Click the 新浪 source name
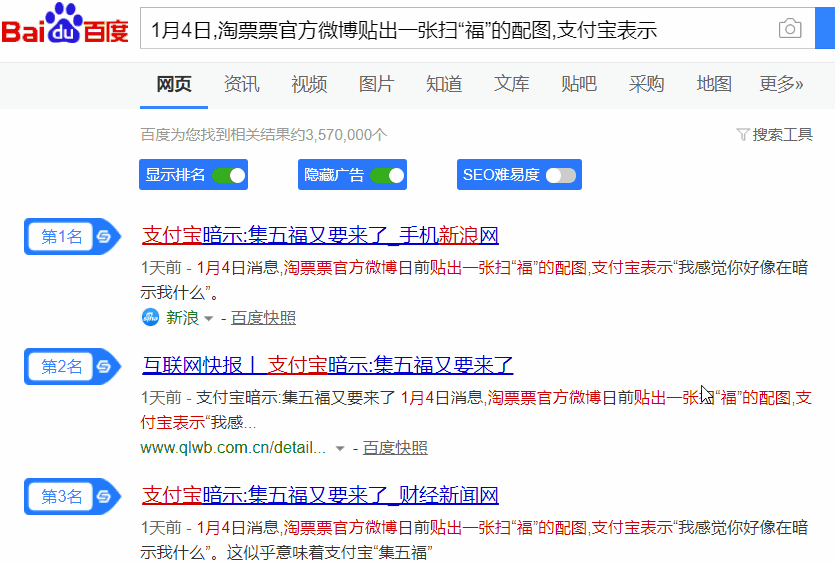This screenshot has height=564, width=835. point(182,318)
